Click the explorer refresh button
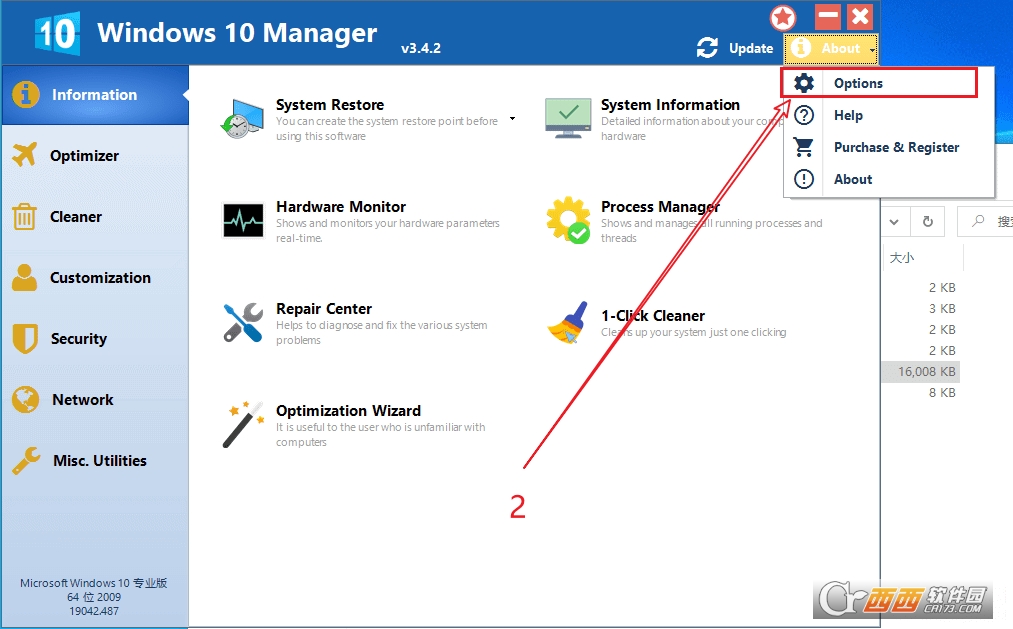 pos(928,222)
